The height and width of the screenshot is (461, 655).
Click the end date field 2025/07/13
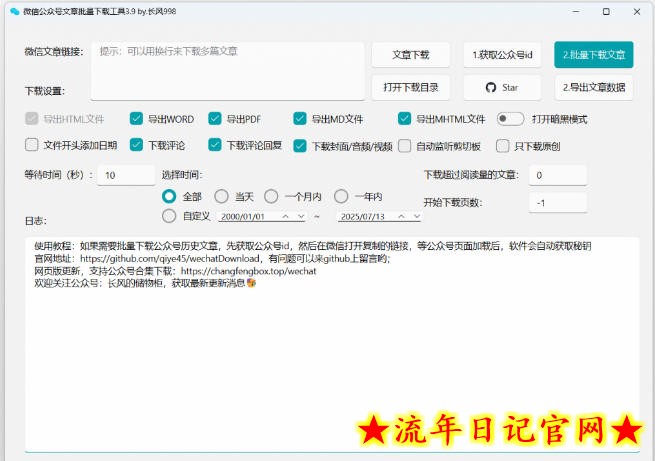(362, 216)
